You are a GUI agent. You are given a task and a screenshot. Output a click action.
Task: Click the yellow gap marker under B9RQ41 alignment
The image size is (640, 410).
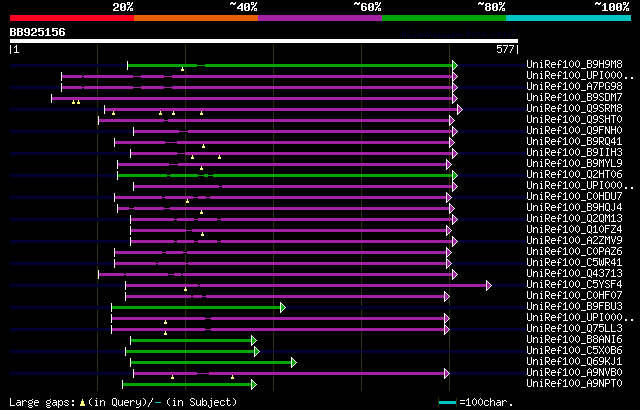(x=203, y=146)
